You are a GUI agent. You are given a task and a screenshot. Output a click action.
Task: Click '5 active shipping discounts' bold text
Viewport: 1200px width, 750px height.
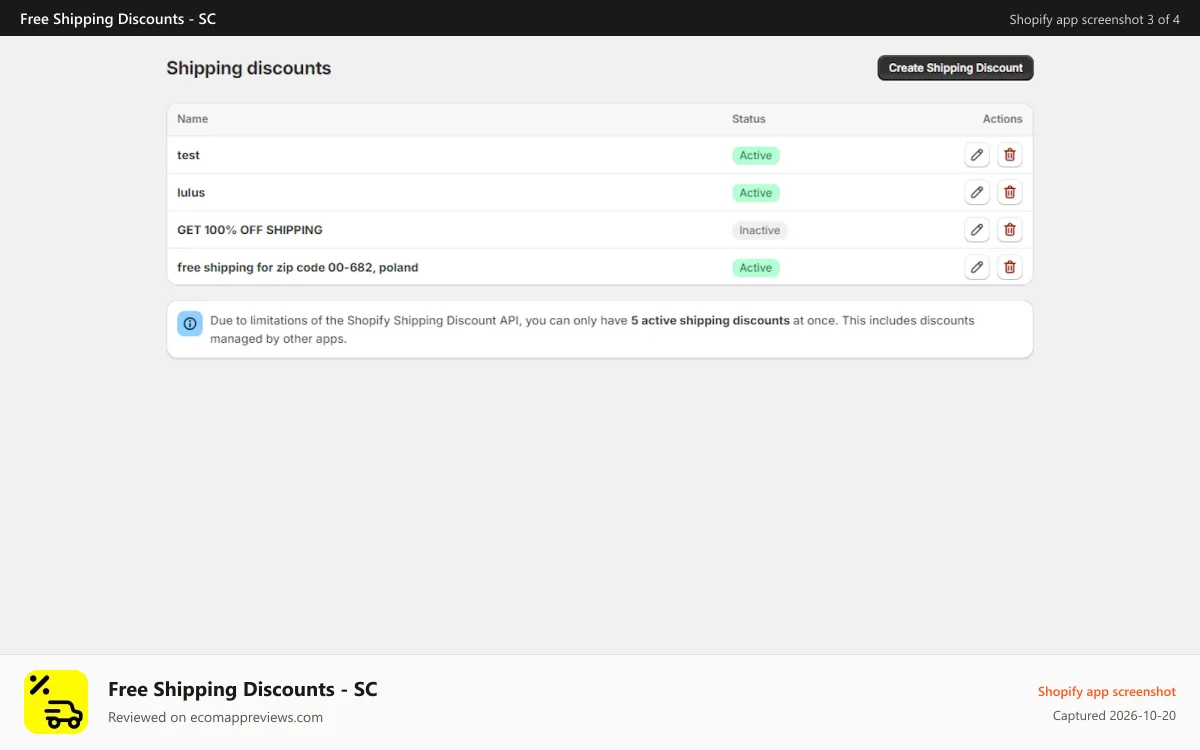tap(710, 321)
